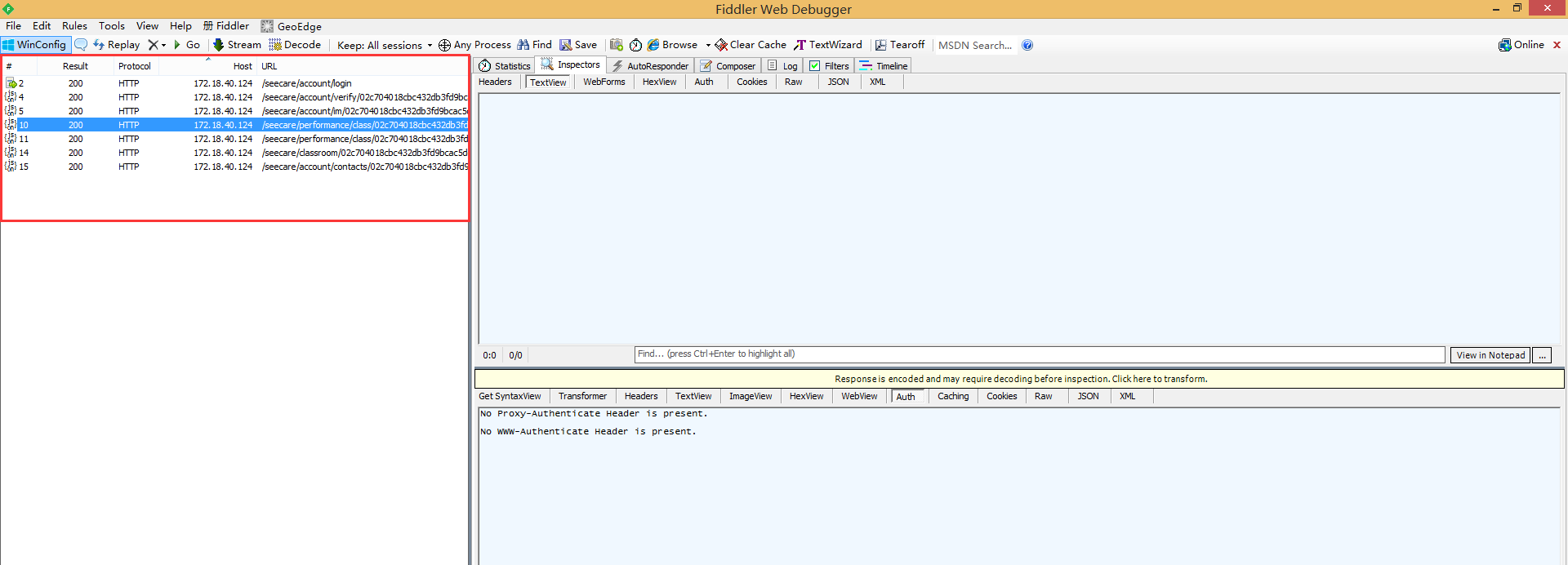
Task: Click the timer stopwatch icon
Action: [635, 45]
